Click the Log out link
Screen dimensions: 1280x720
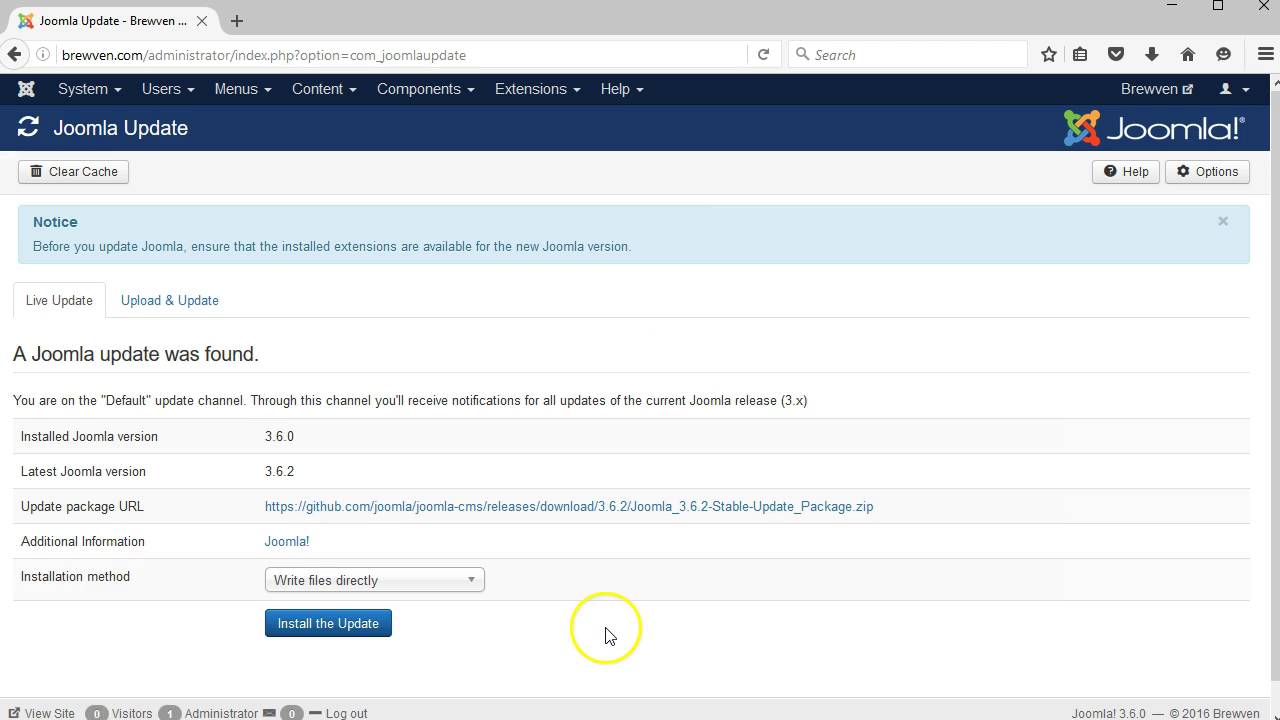click(x=338, y=713)
